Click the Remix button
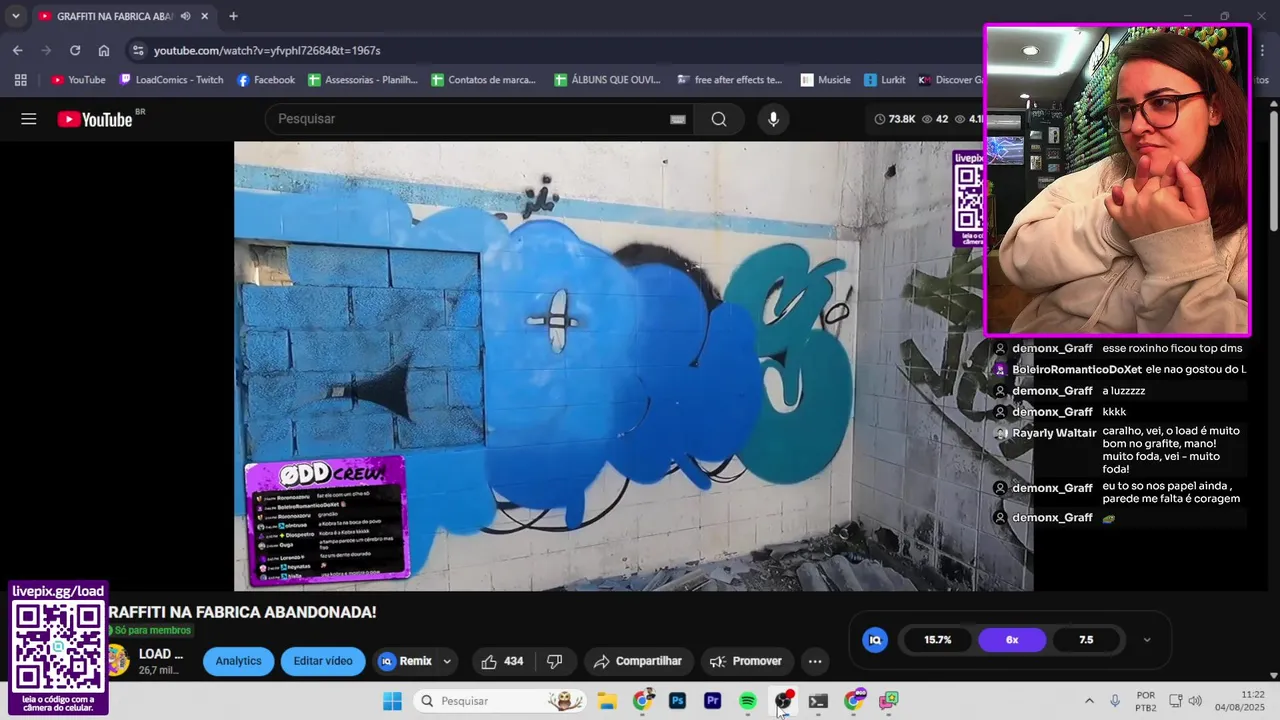 pyautogui.click(x=405, y=661)
